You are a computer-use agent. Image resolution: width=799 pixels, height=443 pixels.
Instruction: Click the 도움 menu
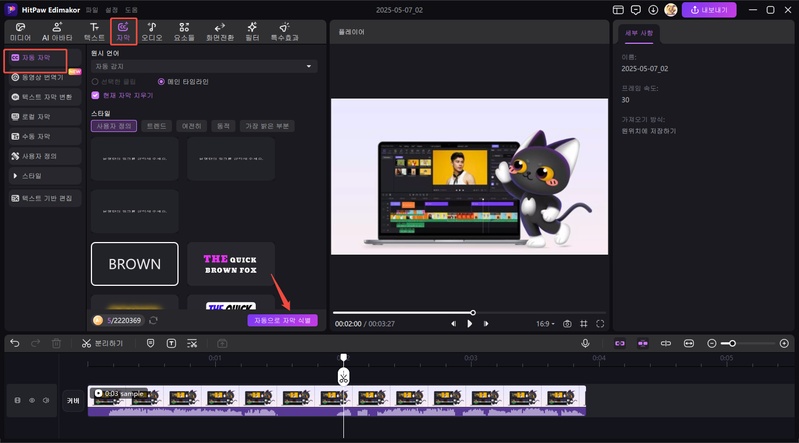click(x=131, y=10)
